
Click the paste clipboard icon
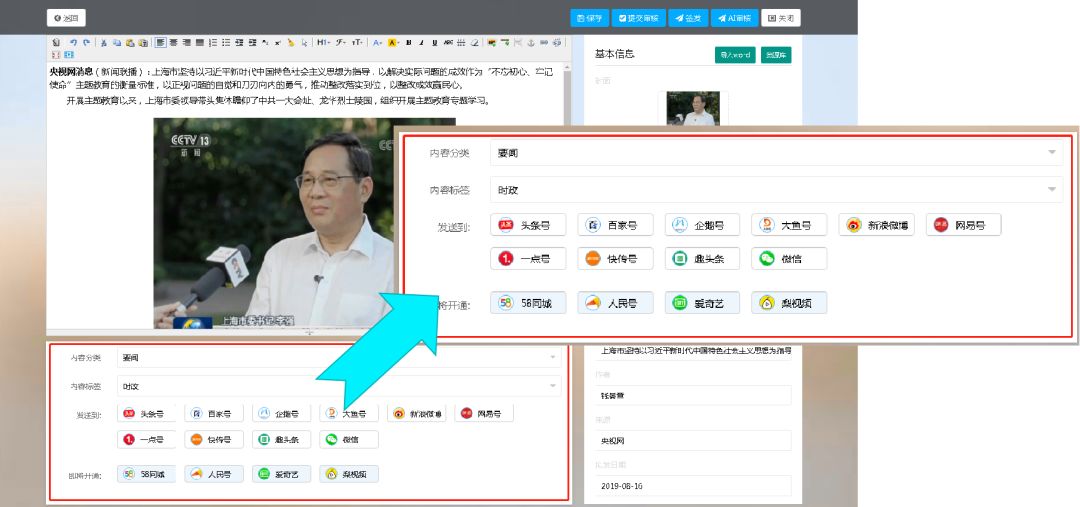point(130,43)
